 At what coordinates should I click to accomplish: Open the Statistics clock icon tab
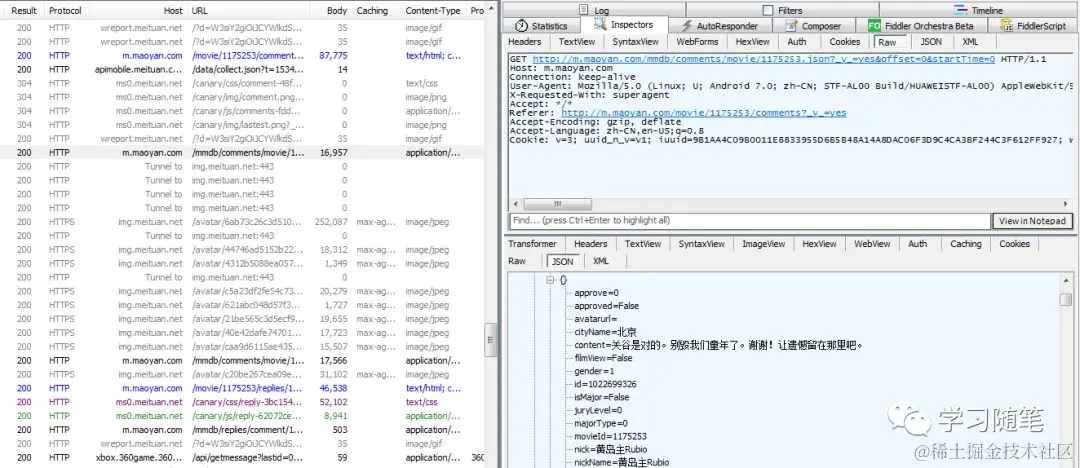521,26
